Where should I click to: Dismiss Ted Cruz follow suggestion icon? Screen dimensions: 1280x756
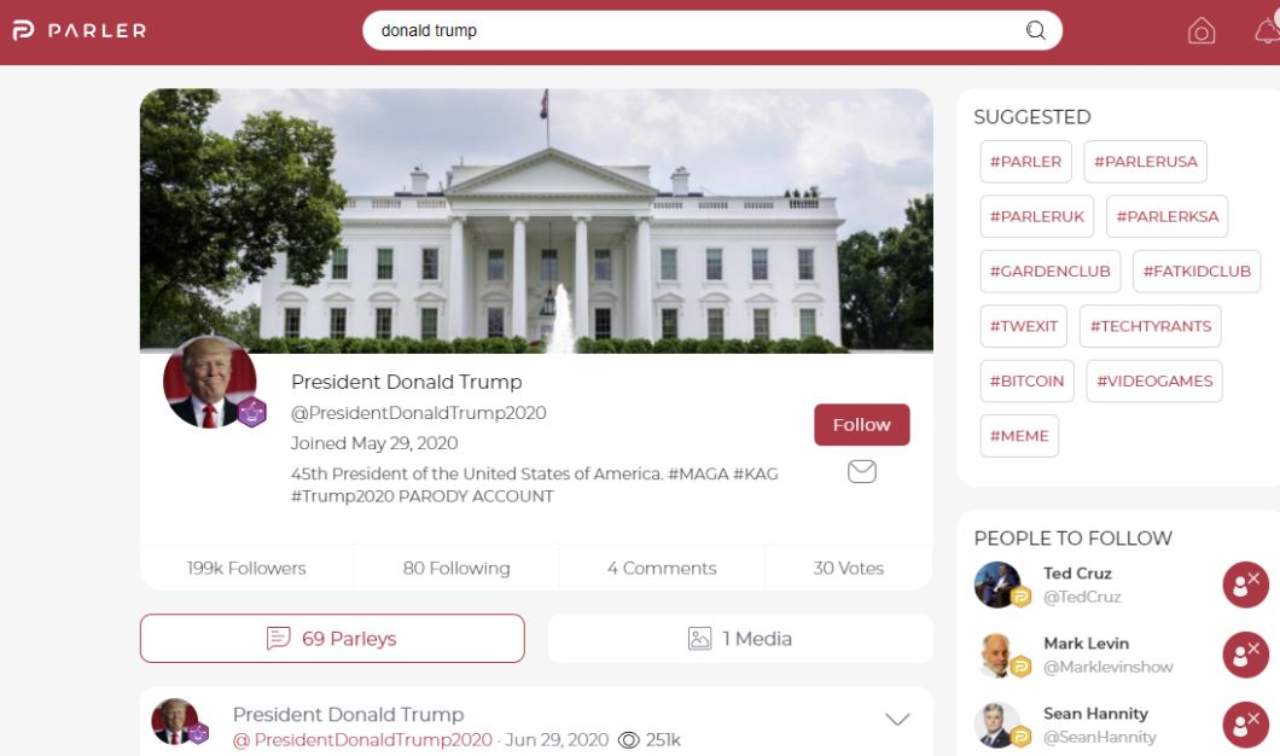[x=1245, y=585]
